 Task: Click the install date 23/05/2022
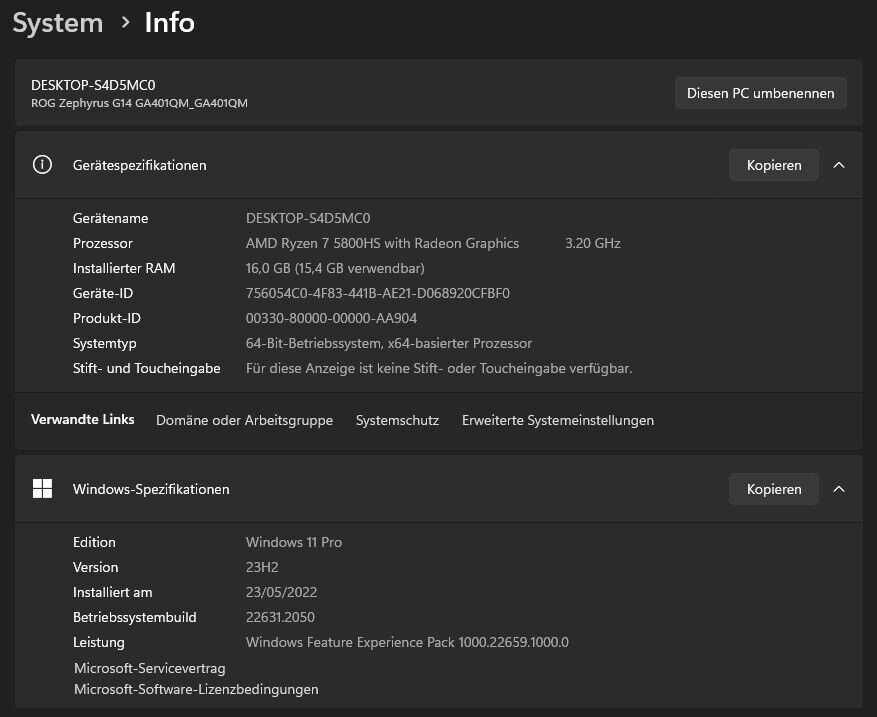coord(281,592)
